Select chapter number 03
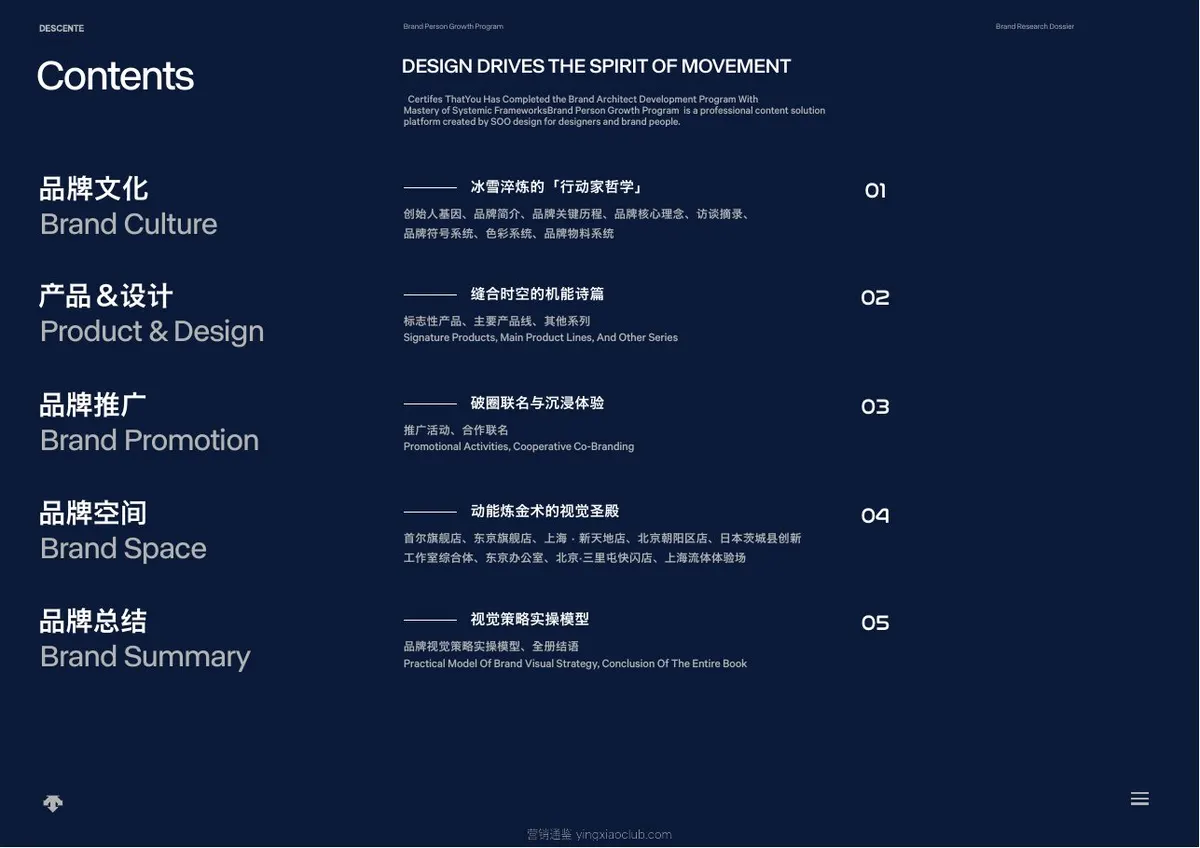The height and width of the screenshot is (848, 1200). (875, 406)
